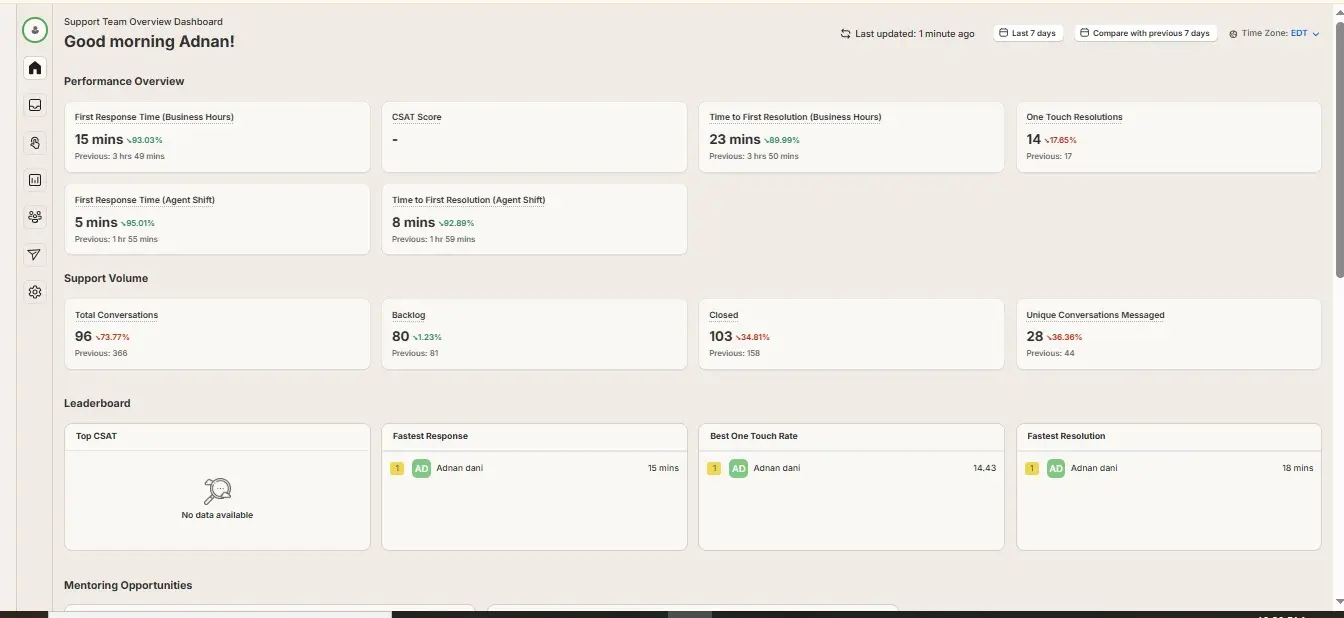Click First Response Time (Business Hours) title
This screenshot has width=1344, height=618.
pos(154,117)
